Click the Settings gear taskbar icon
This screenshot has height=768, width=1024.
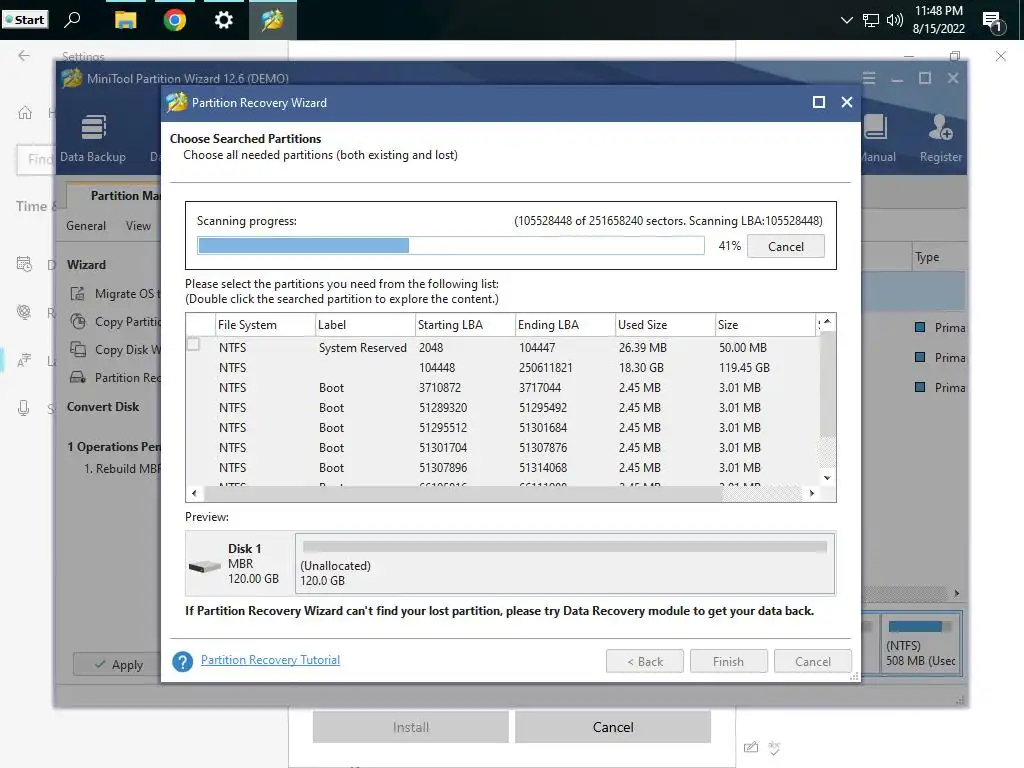coord(223,20)
